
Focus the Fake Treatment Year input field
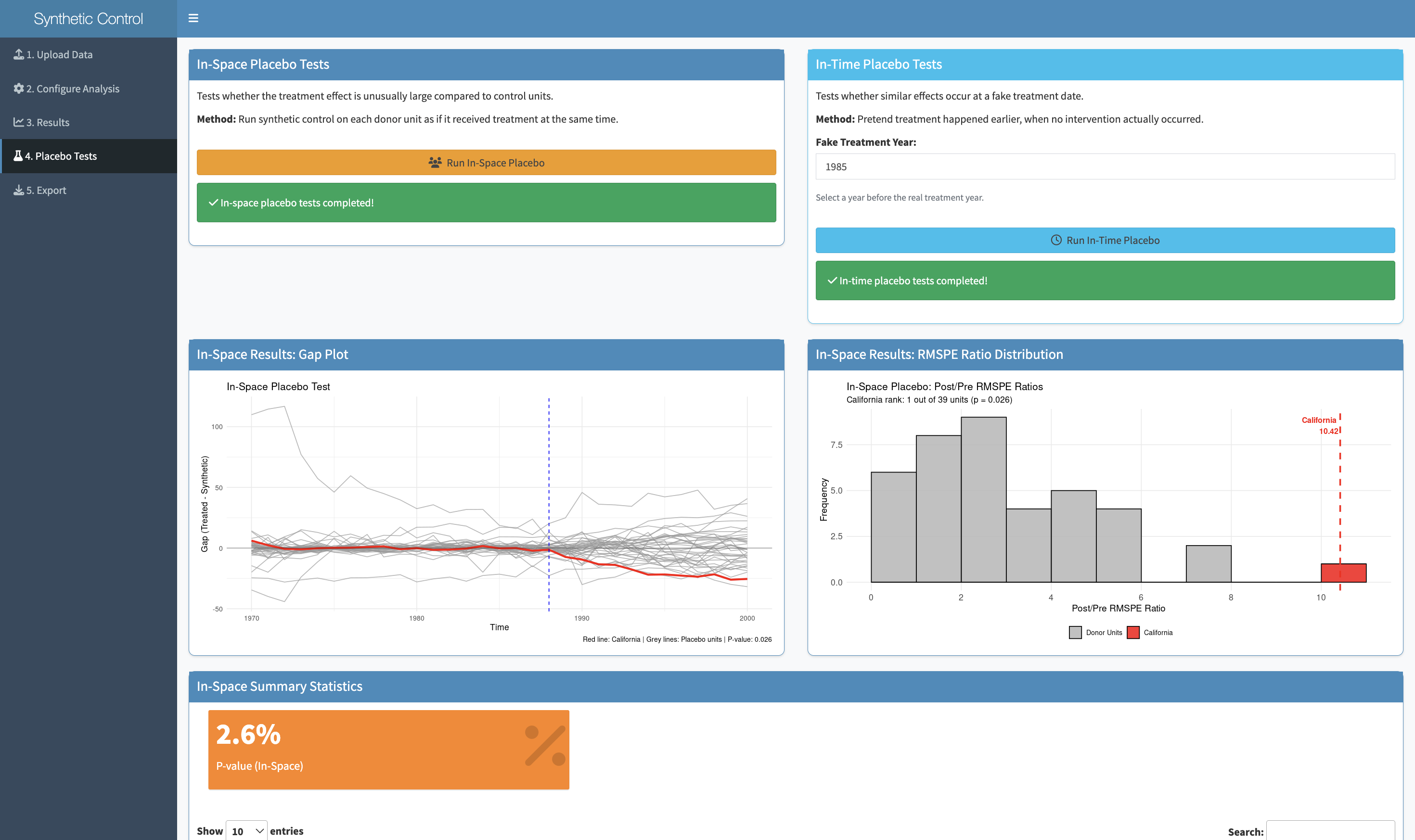1105,166
